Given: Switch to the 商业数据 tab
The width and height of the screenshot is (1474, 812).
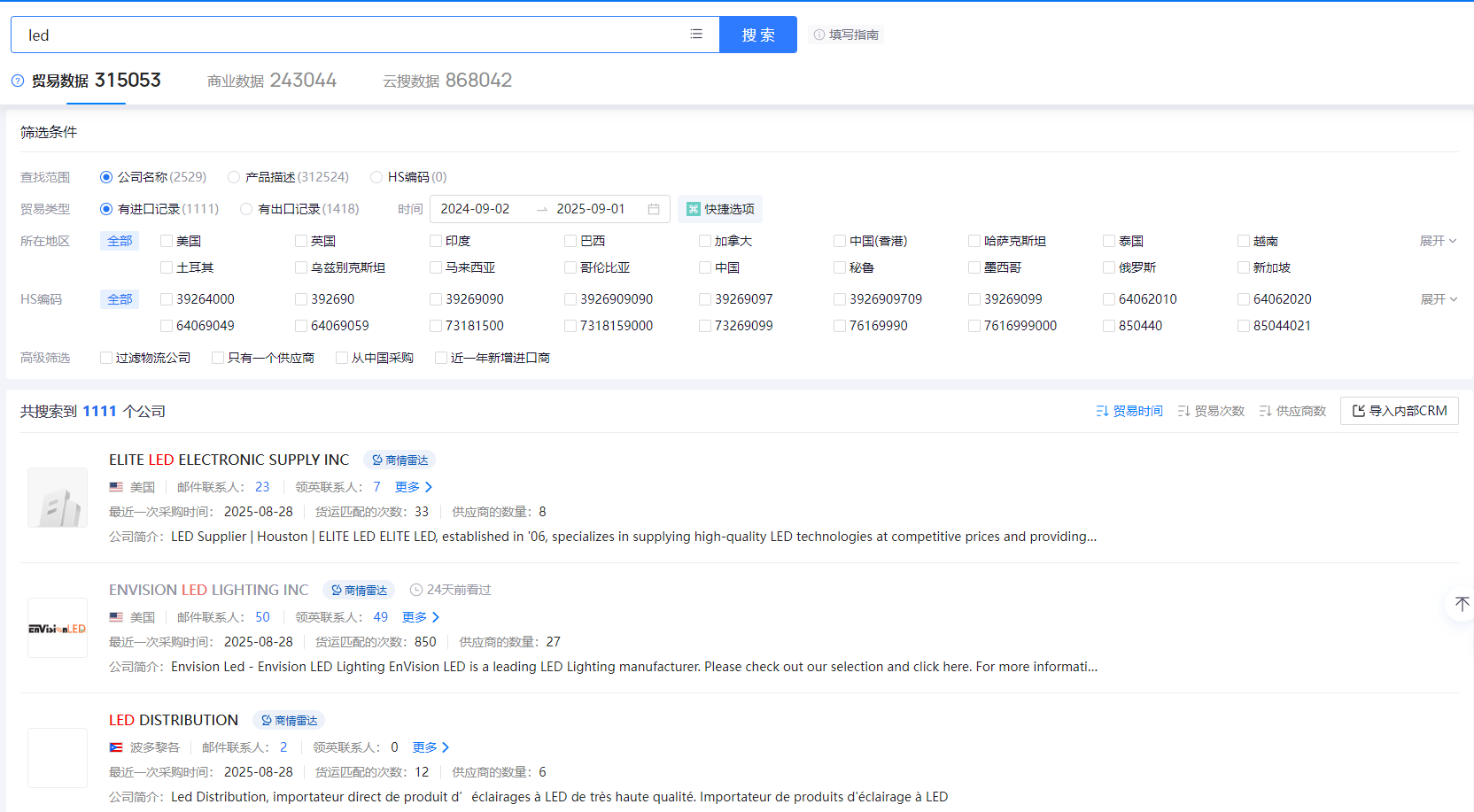Looking at the screenshot, I should (x=271, y=81).
